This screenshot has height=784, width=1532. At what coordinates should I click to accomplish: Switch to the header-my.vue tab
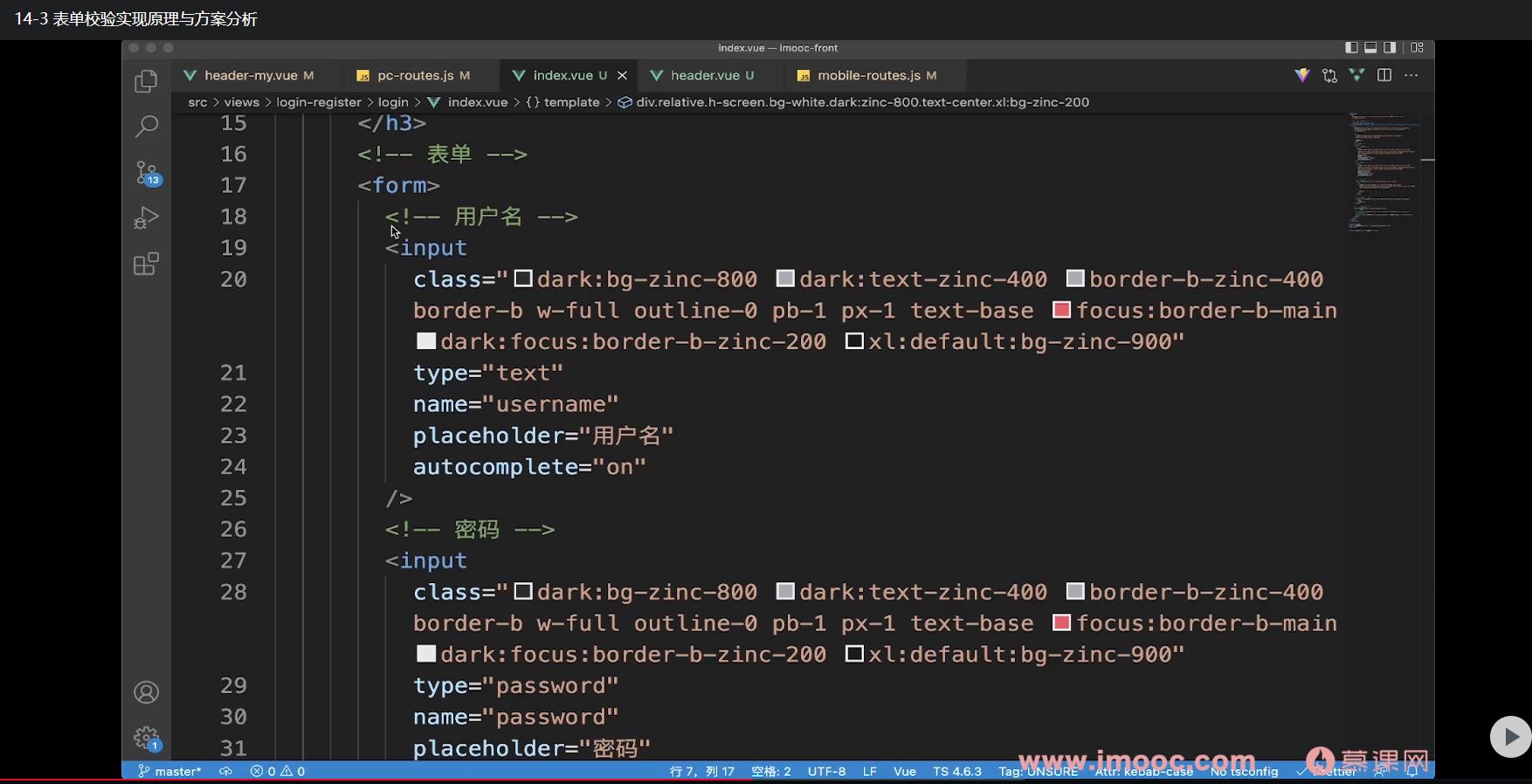(x=249, y=75)
